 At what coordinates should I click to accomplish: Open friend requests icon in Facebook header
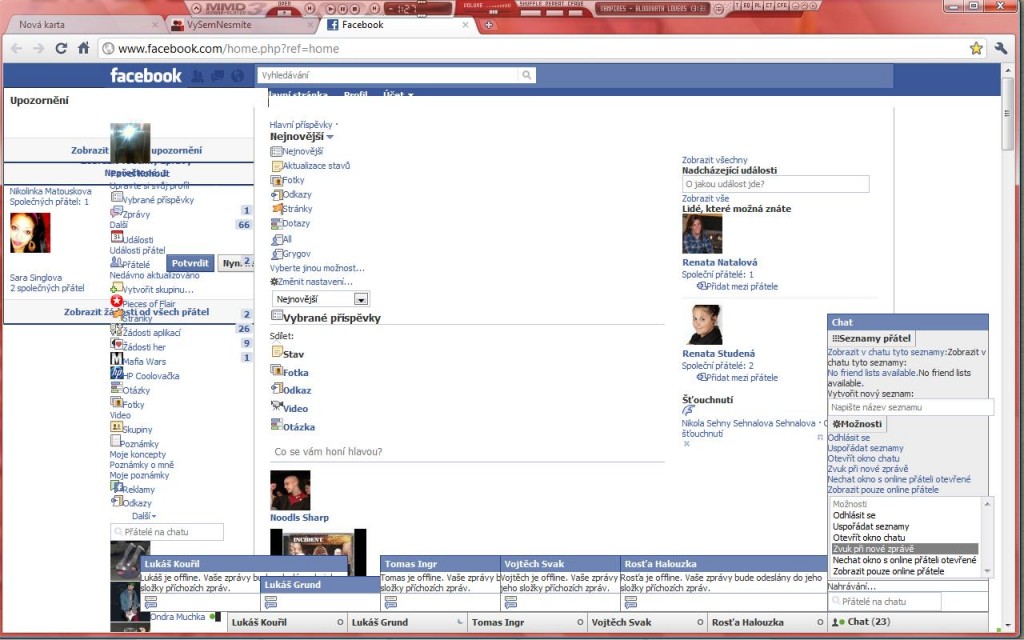[197, 76]
